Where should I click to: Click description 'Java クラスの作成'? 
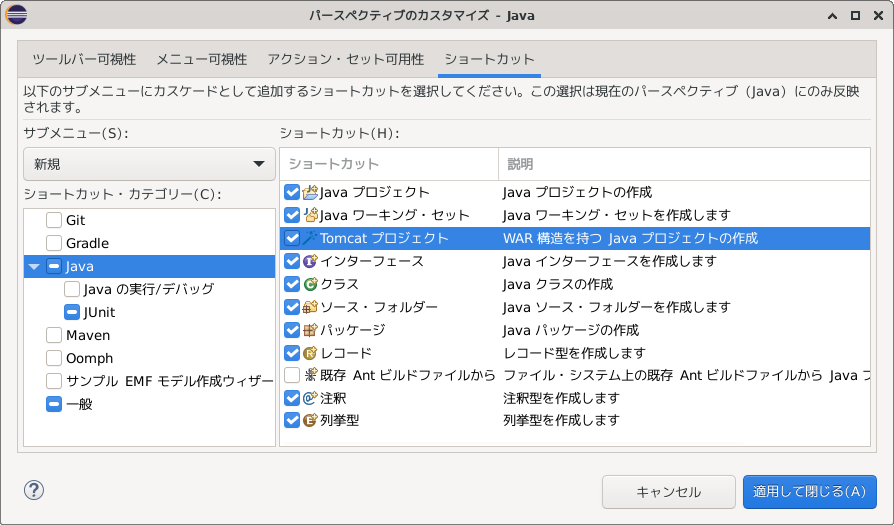coord(558,284)
